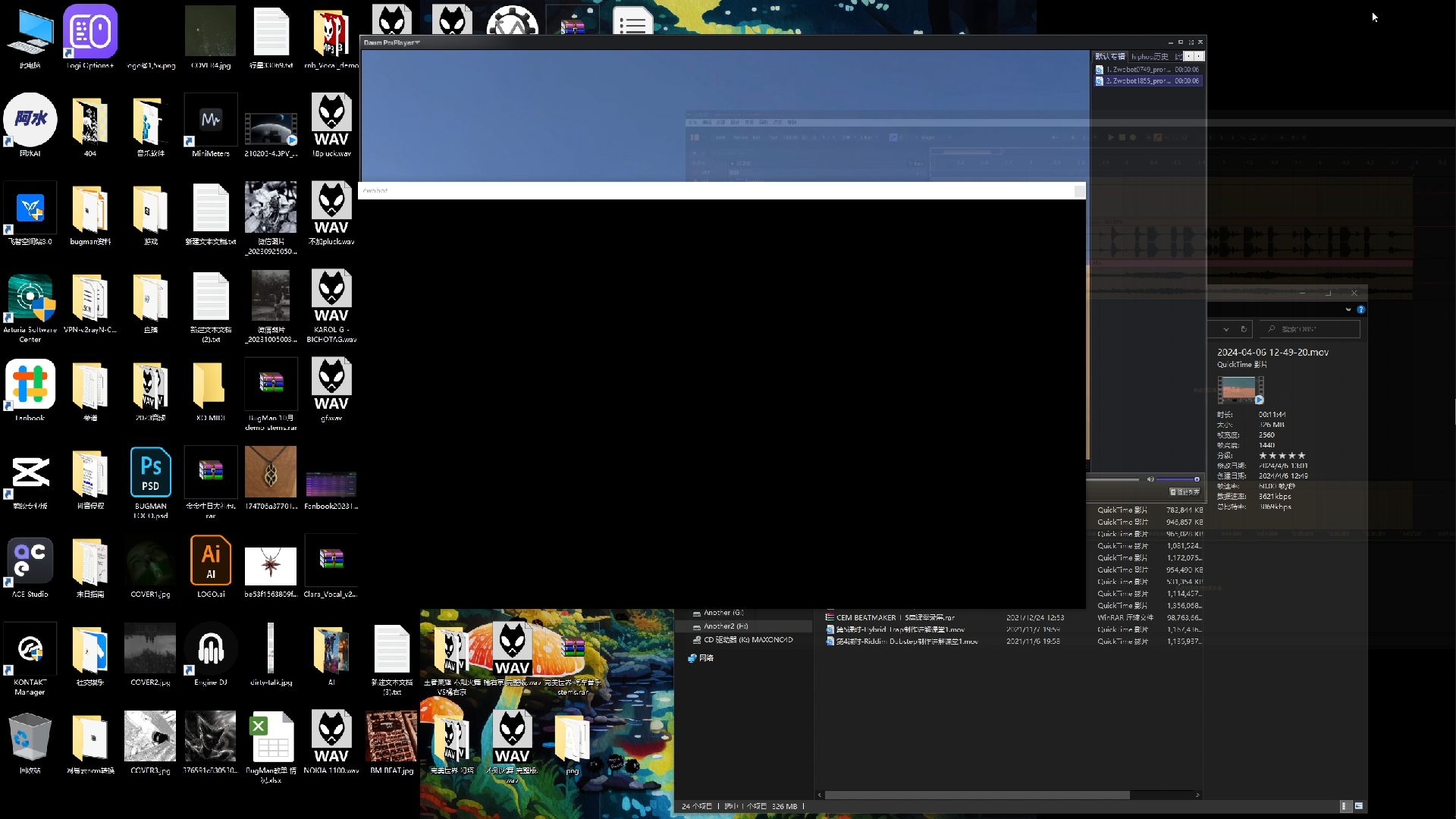Screen dimensions: 1456x819
Task: Select the LOGO.ai Illustrator file
Action: [x=211, y=567]
